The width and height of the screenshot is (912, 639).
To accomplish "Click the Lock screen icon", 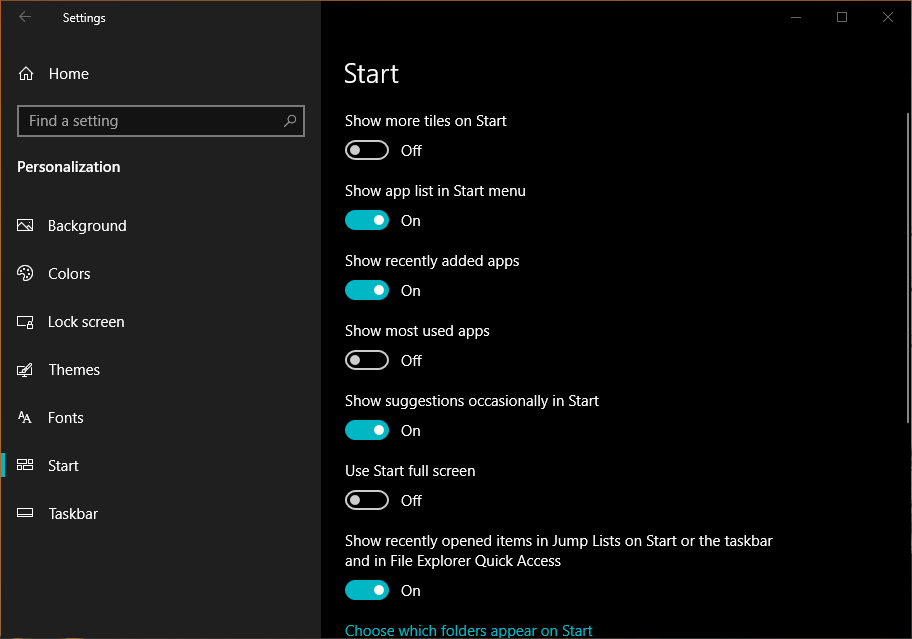I will [26, 322].
